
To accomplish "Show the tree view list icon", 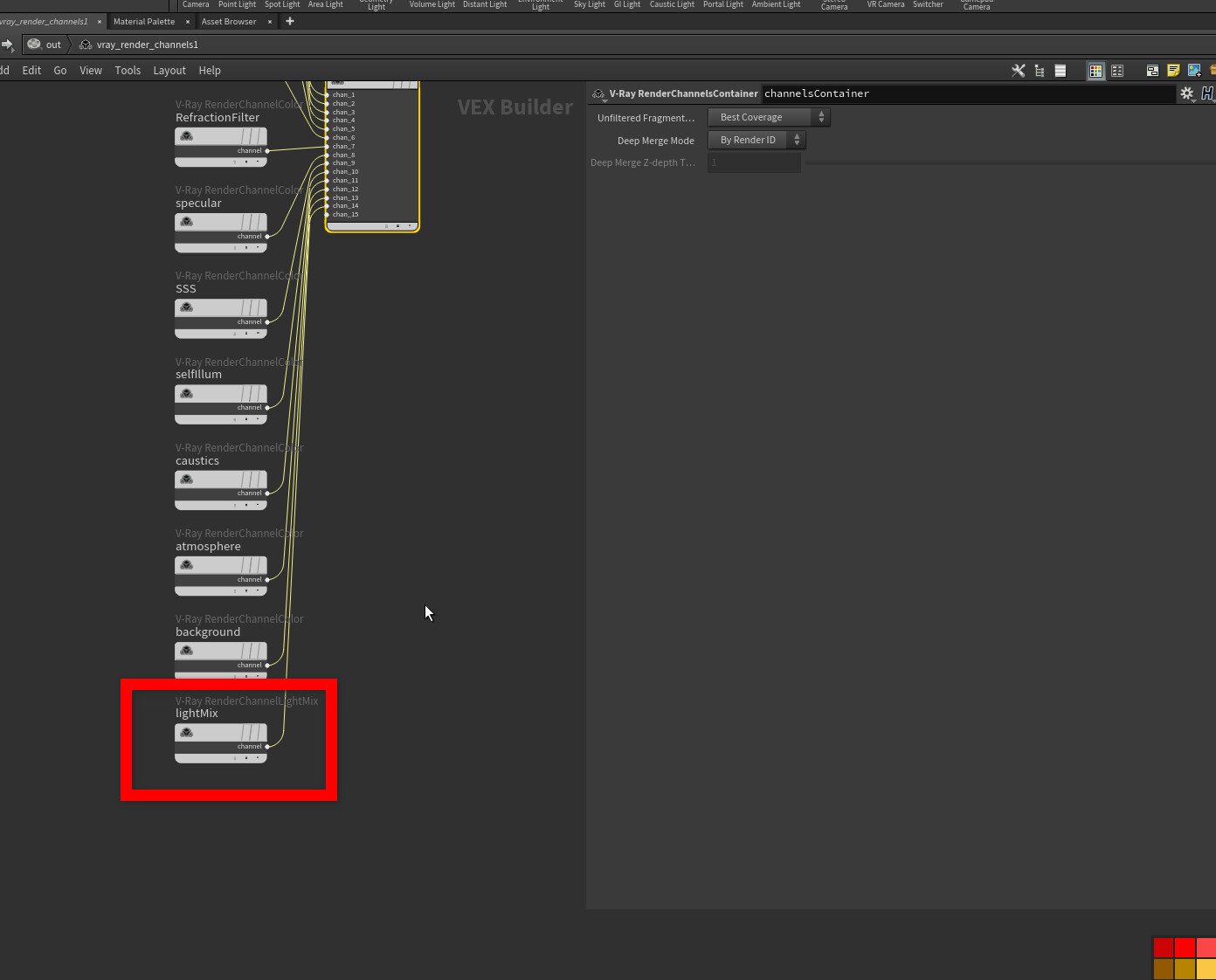I will tap(1040, 71).
